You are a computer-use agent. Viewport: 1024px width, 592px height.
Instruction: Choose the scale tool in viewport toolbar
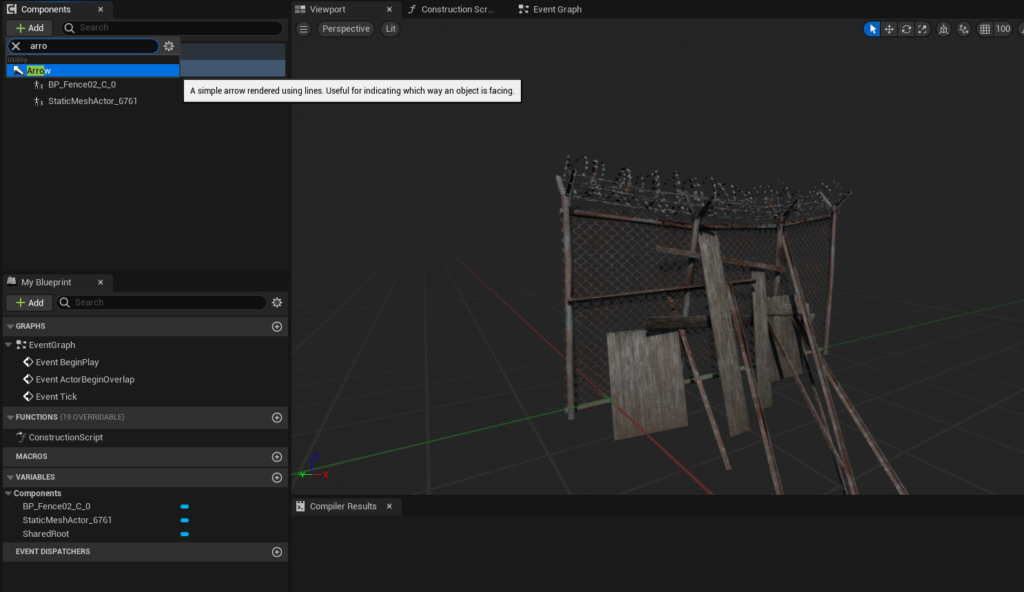[922, 29]
